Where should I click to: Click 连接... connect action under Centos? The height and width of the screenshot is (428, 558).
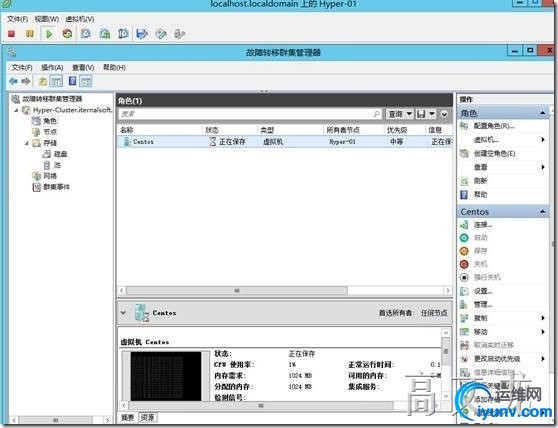(483, 224)
